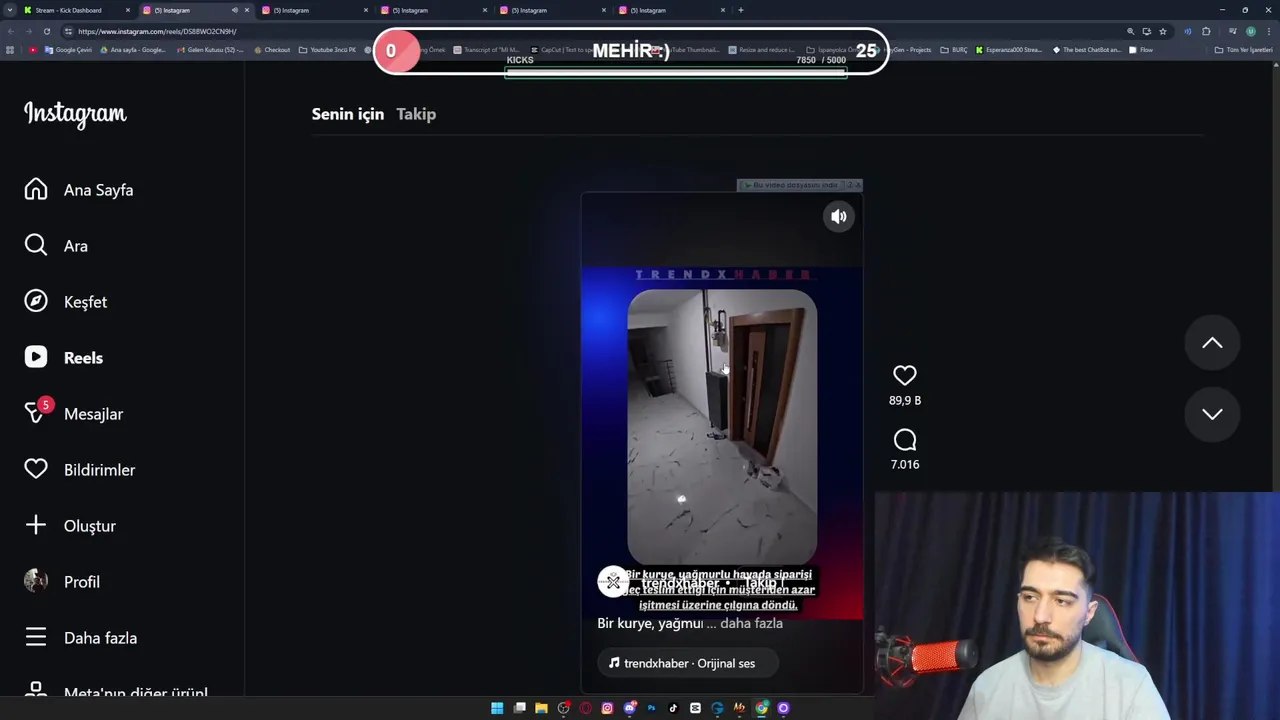This screenshot has height=720, width=1280.
Task: Go to next reel with down chevron
Action: [1212, 414]
